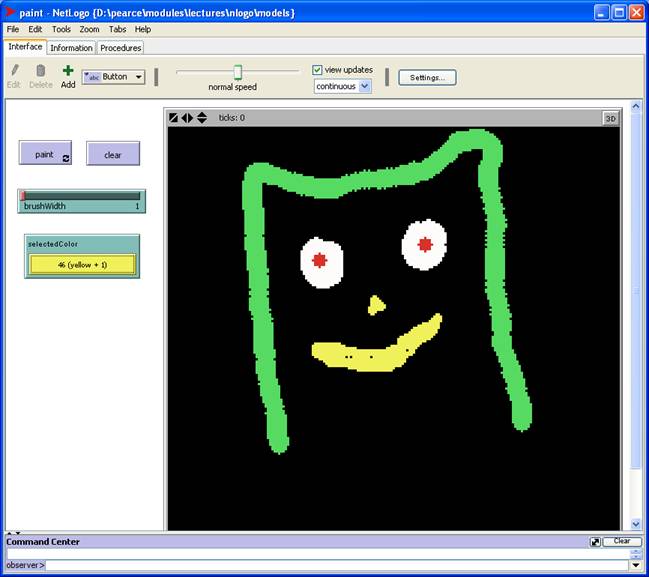The image size is (649, 577).
Task: Open the Zoom menu
Action: pyautogui.click(x=89, y=29)
